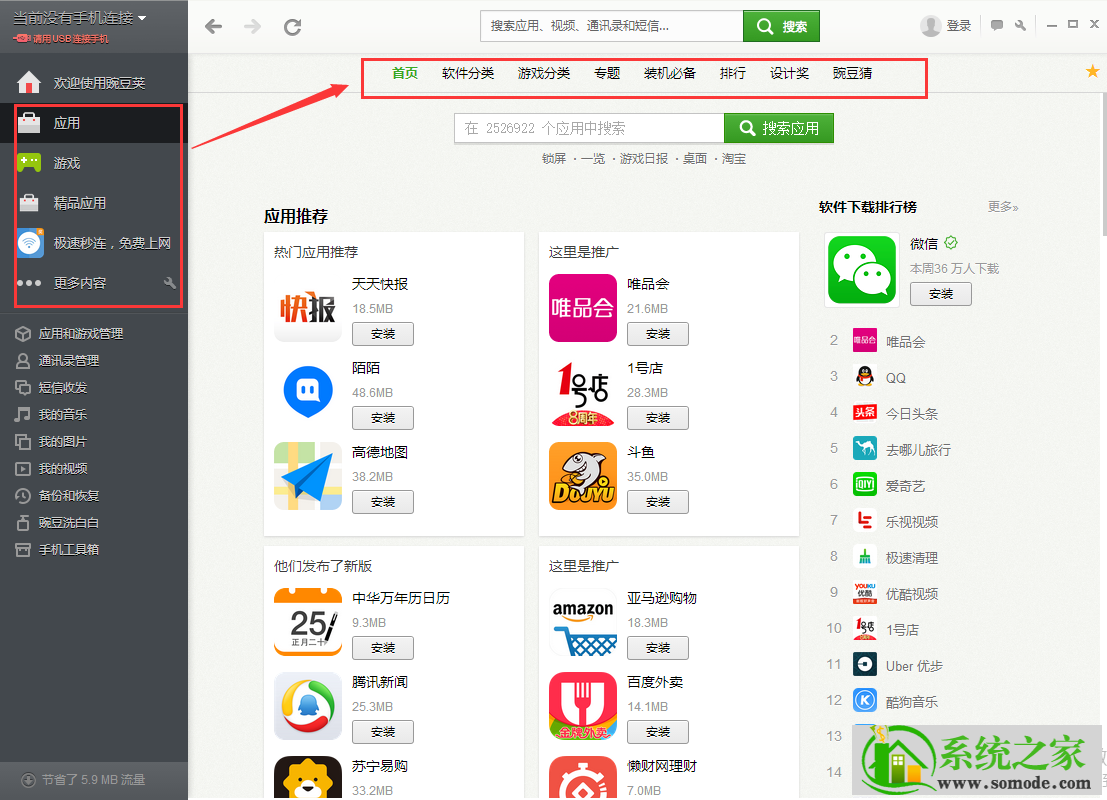Install 1号店 with its 安装 button

(x=657, y=418)
